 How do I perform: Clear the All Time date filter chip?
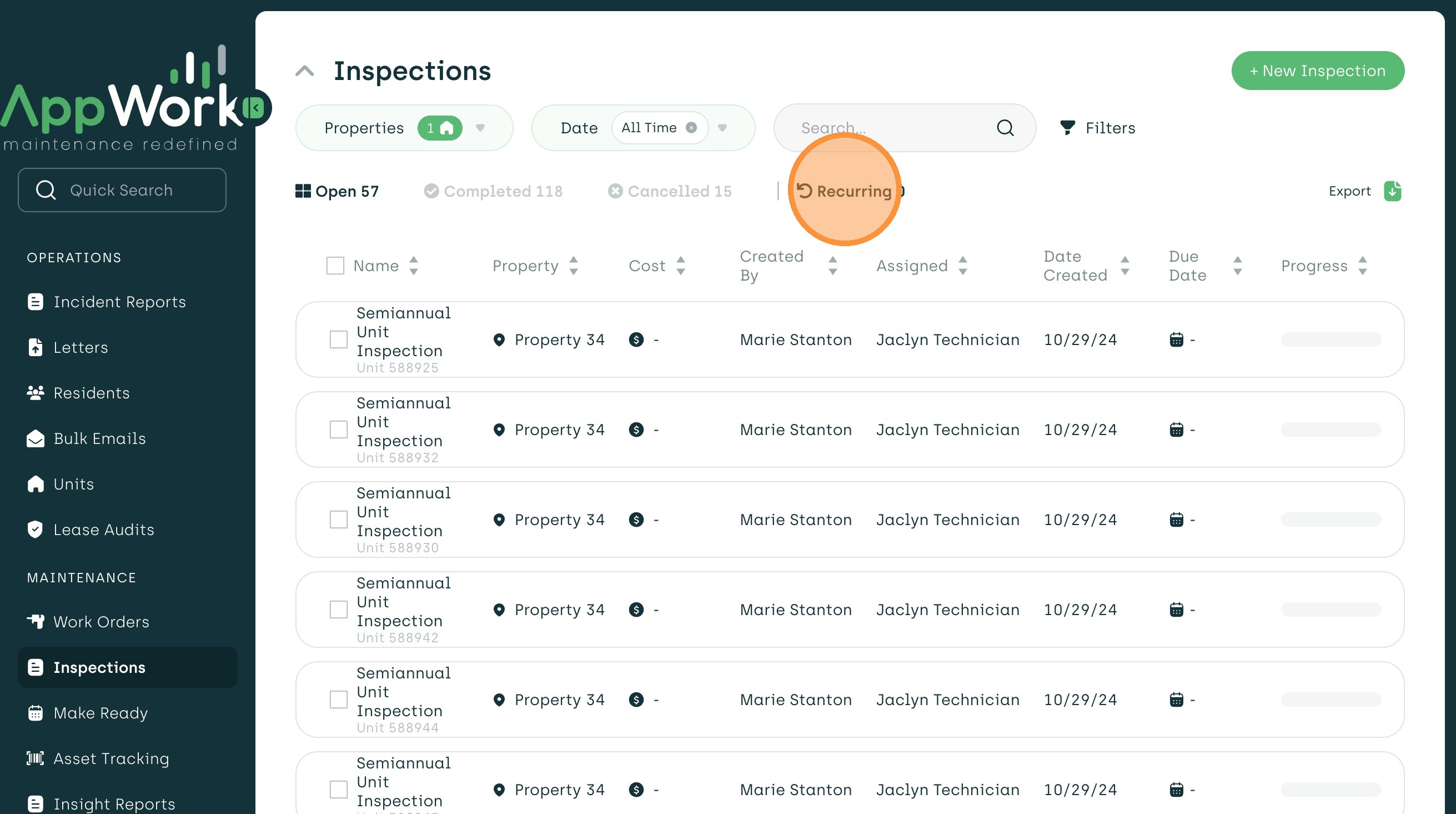[x=691, y=128]
